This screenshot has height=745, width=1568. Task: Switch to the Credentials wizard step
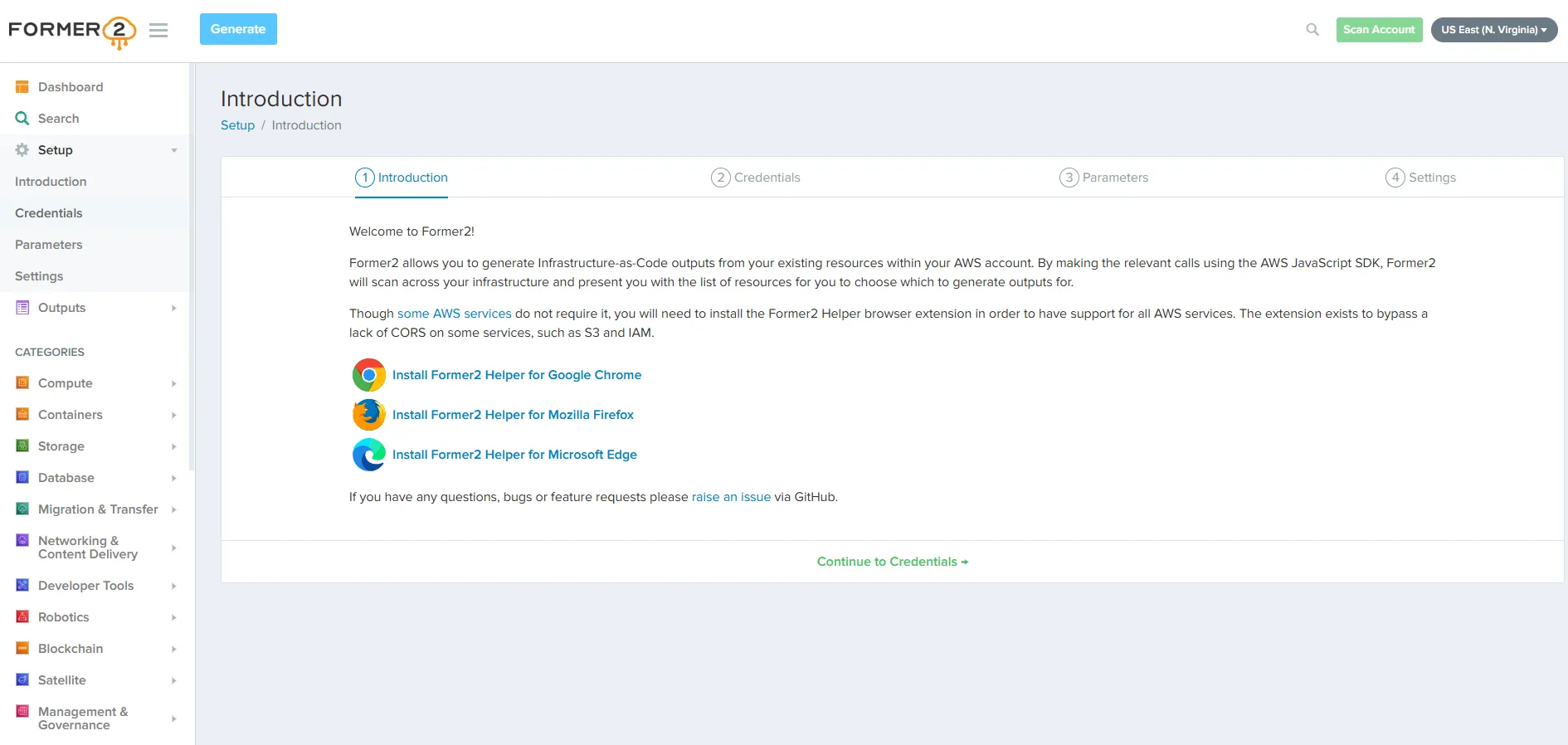pyautogui.click(x=756, y=178)
